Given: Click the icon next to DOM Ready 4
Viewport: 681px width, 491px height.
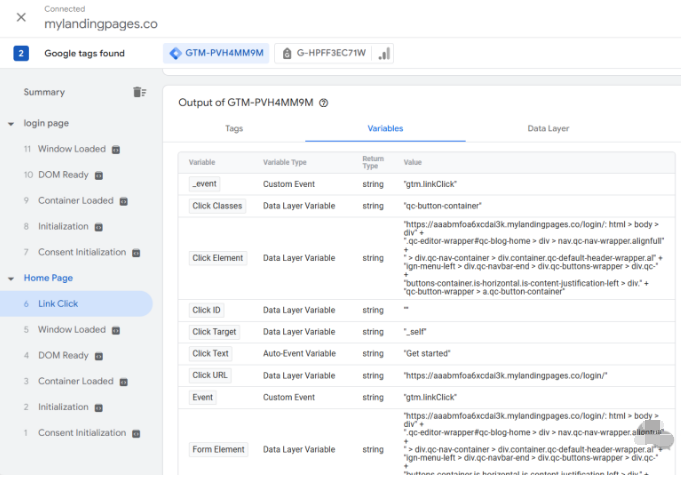Looking at the screenshot, I should pyautogui.click(x=98, y=356).
